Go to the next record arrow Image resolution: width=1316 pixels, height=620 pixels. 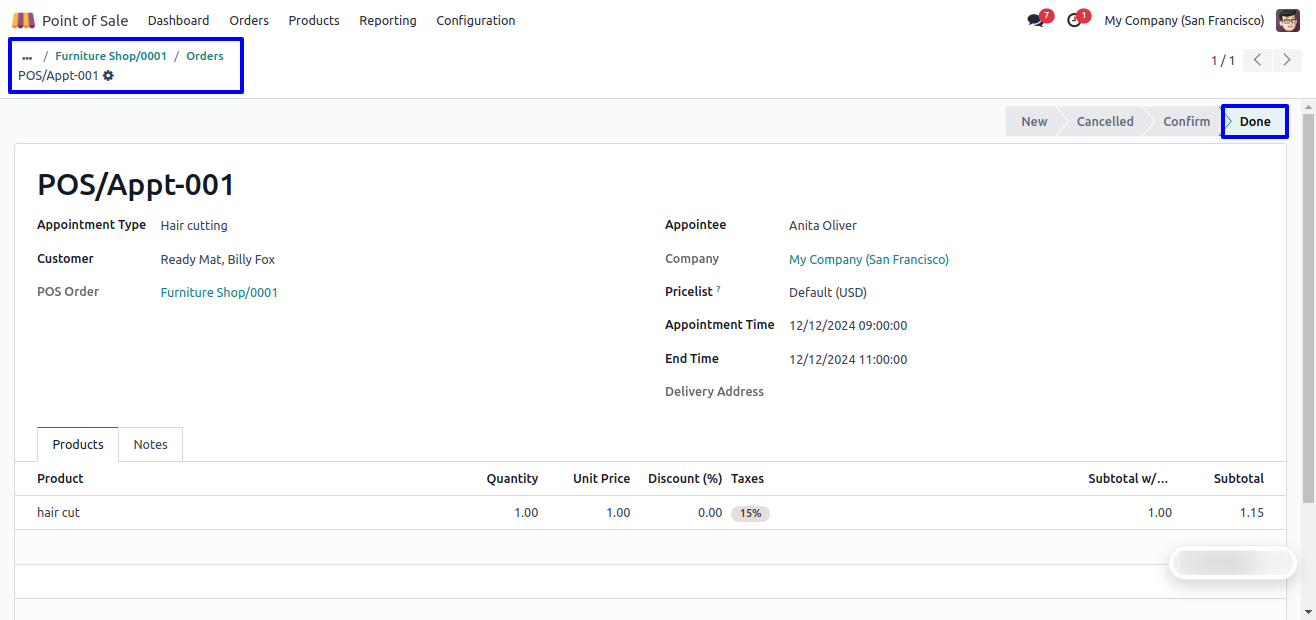pyautogui.click(x=1287, y=60)
